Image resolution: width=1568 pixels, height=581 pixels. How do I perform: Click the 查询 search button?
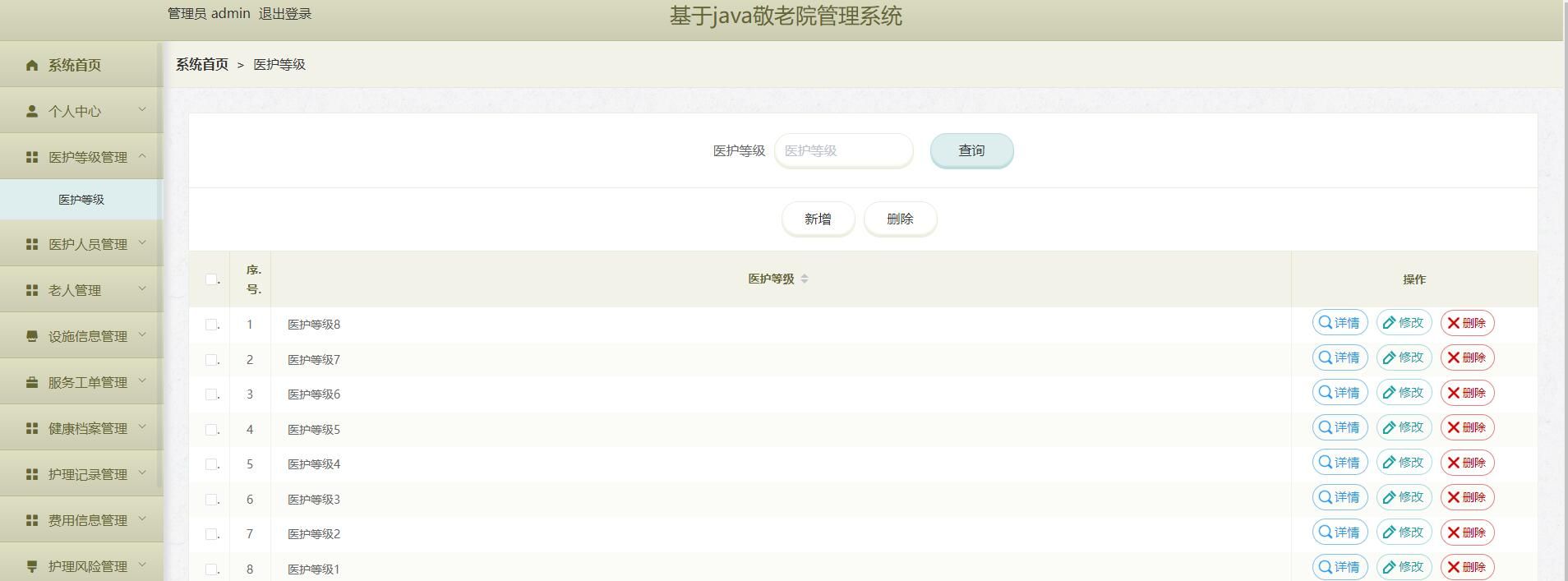pos(971,150)
